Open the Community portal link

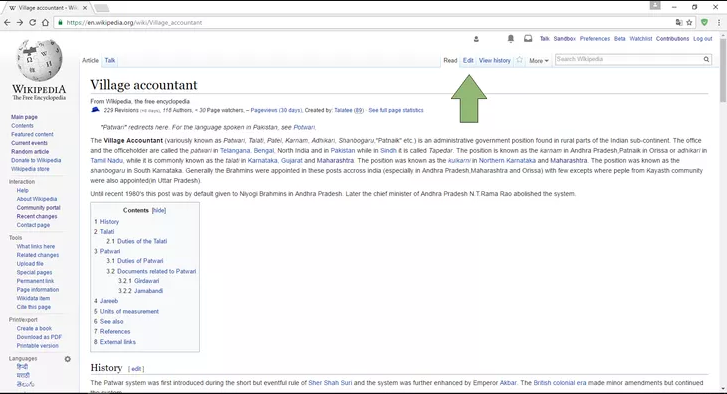pos(38,208)
